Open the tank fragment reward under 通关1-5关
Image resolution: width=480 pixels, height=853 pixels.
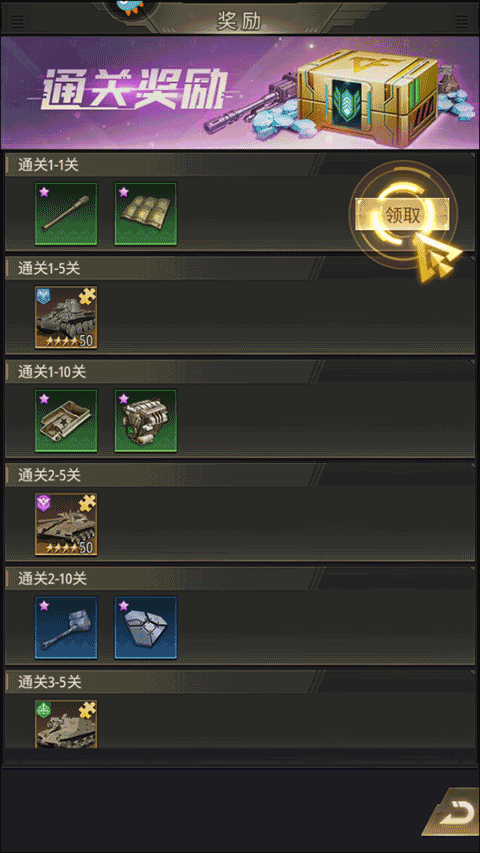click(x=66, y=317)
